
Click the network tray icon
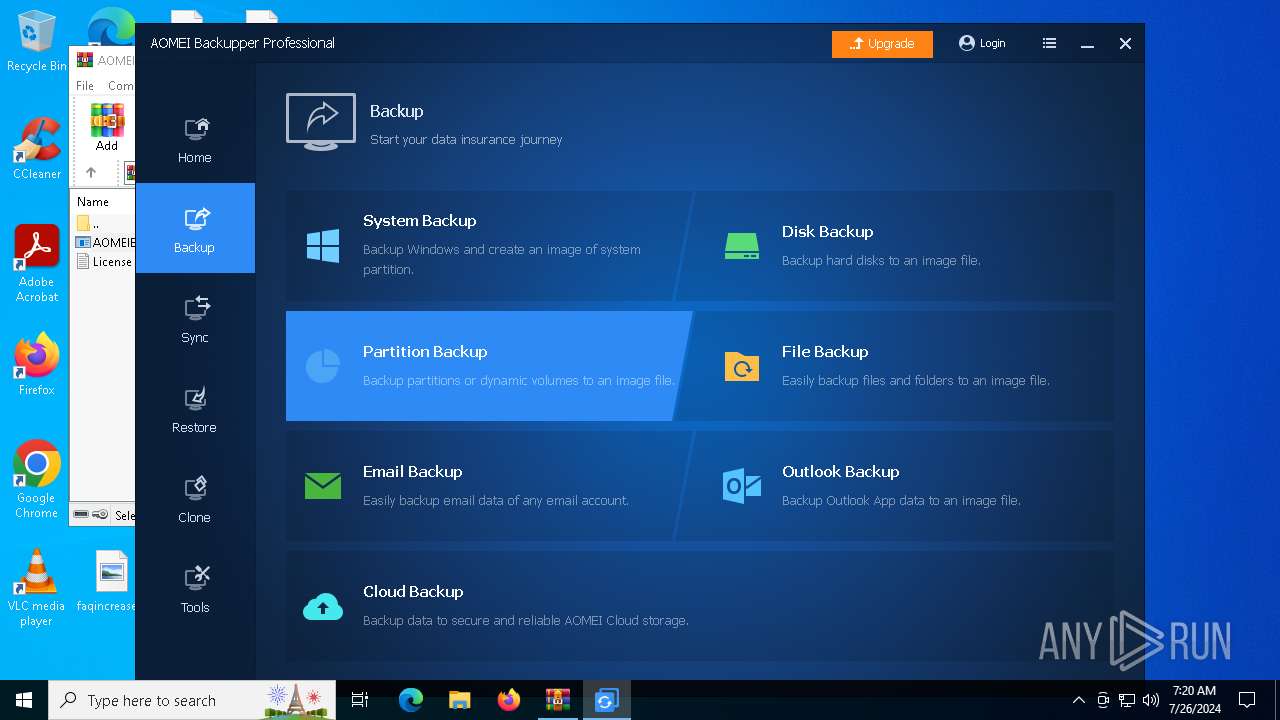click(x=1127, y=701)
